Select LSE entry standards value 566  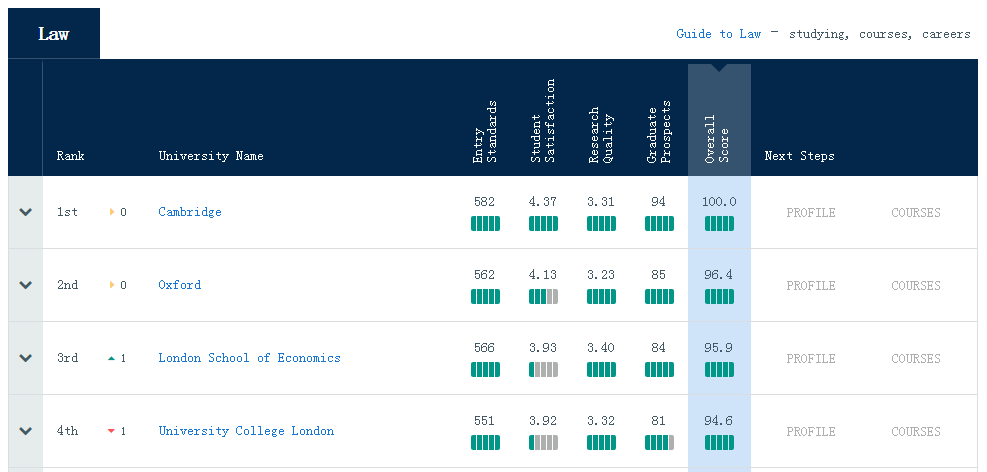tap(485, 348)
